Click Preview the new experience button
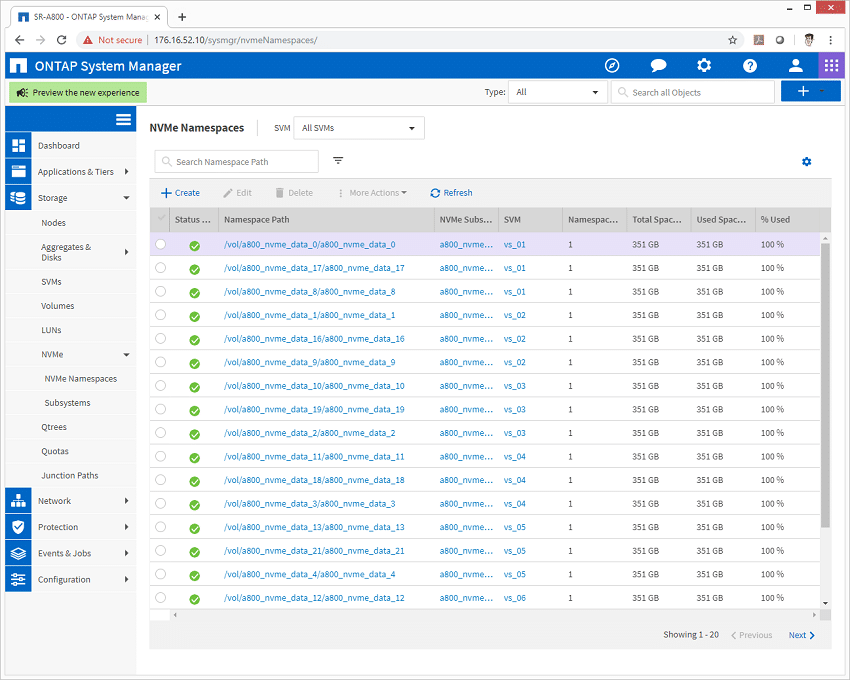 click(x=78, y=93)
